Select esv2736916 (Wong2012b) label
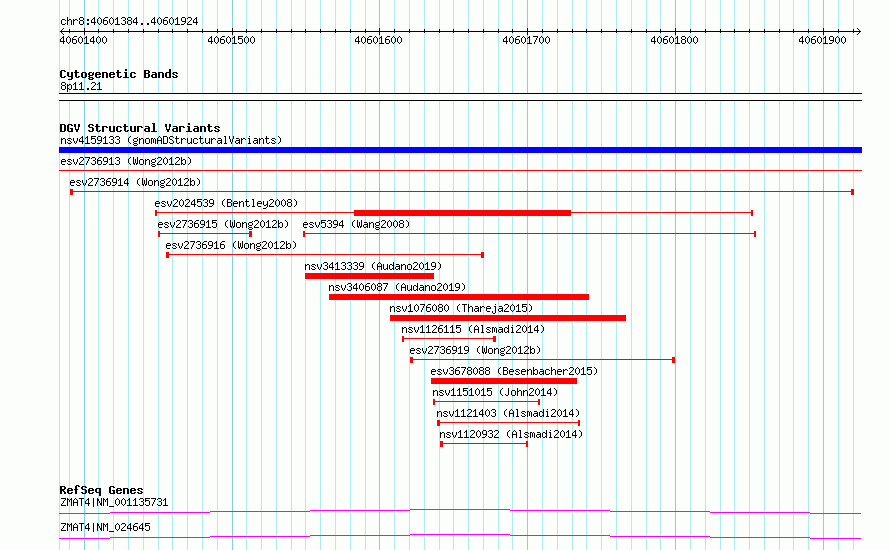Viewport: 890px width, 550px height. (x=231, y=245)
